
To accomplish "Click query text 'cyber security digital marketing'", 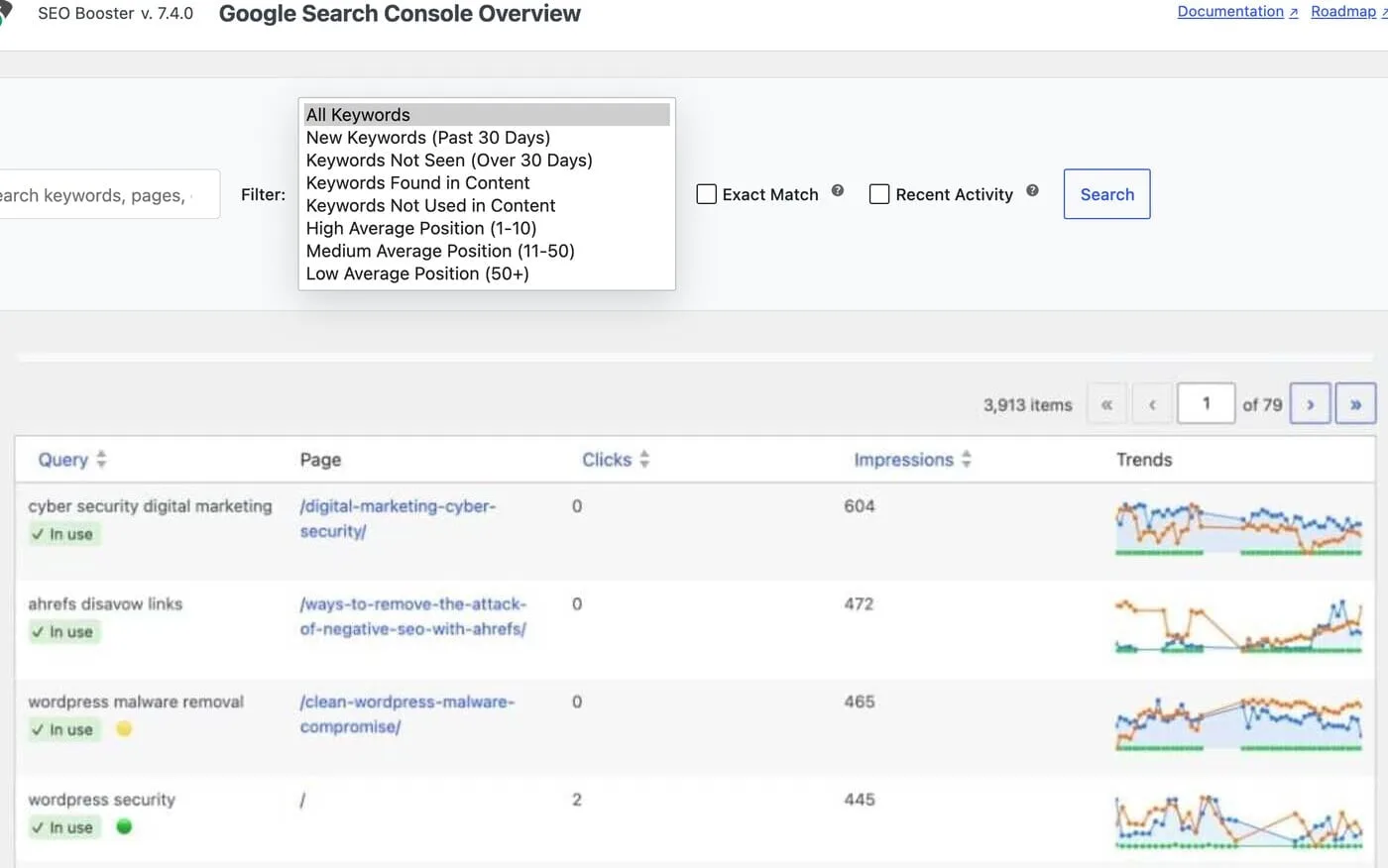I will (x=150, y=506).
